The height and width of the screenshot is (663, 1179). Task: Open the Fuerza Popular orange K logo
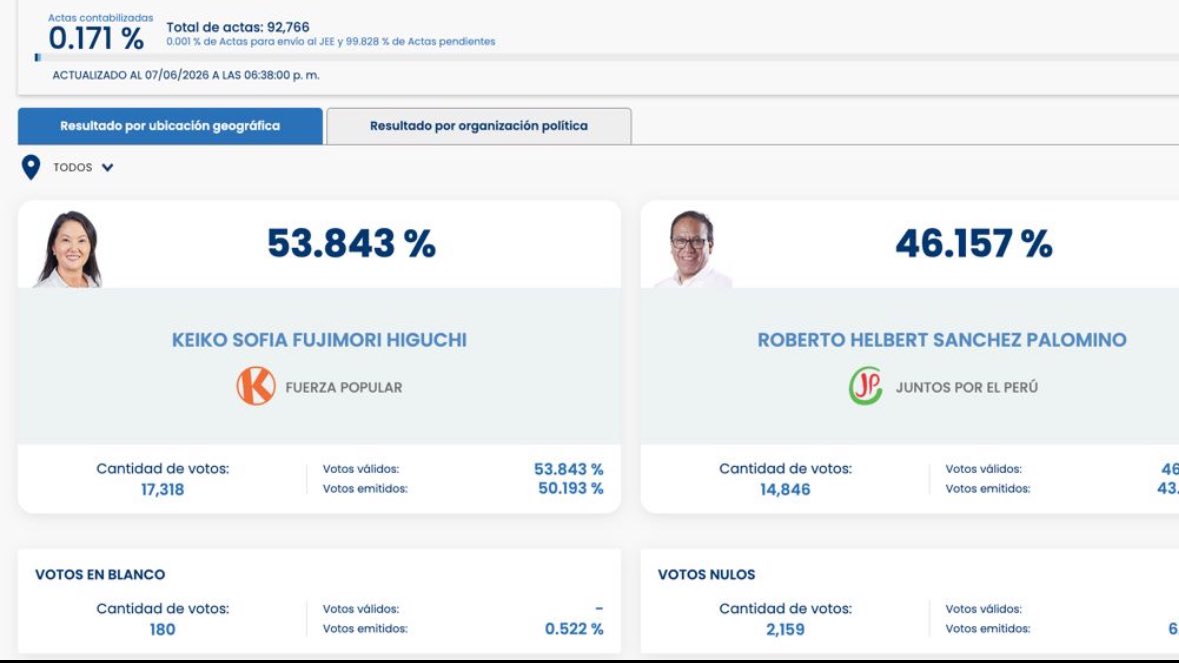coord(256,386)
